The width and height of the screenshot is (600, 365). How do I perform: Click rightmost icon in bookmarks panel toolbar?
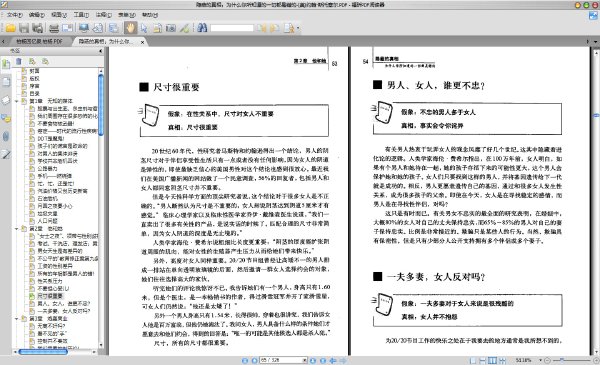pos(45,61)
